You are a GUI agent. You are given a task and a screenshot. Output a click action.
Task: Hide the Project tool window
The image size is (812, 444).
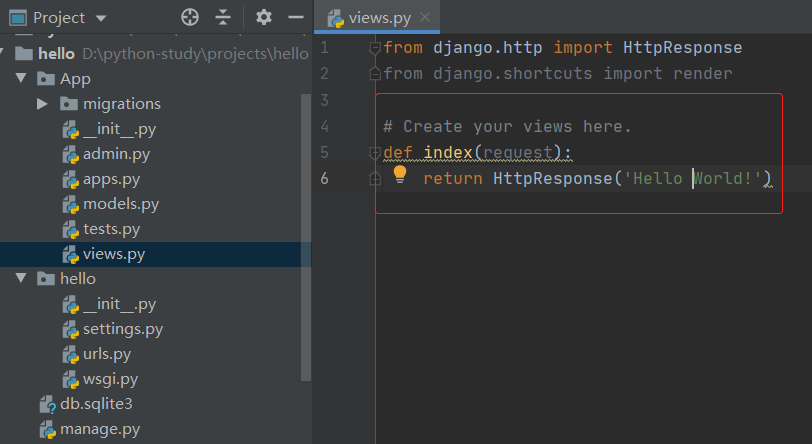pyautogui.click(x=295, y=17)
